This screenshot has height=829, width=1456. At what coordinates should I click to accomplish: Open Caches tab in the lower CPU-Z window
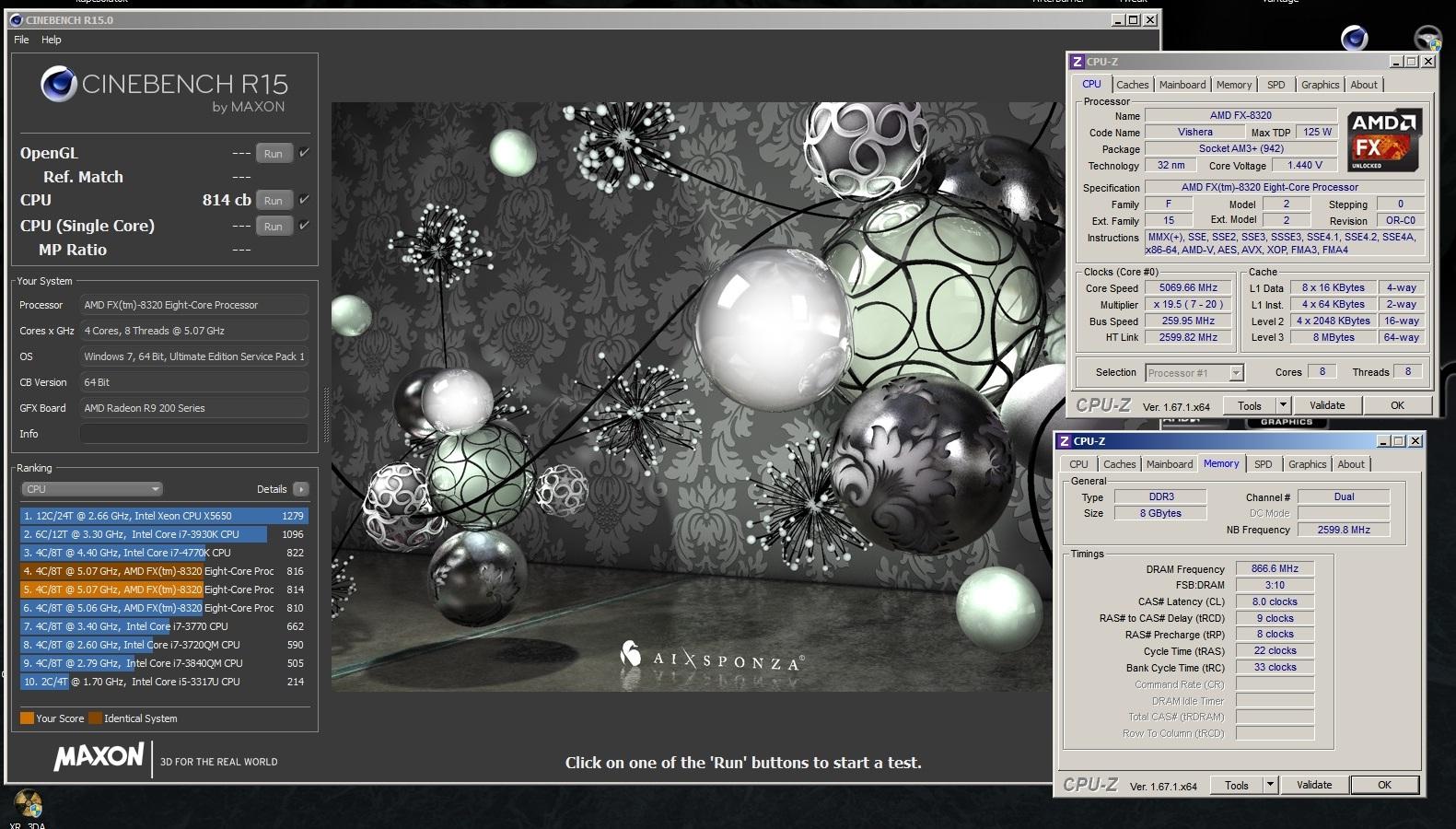1119,464
